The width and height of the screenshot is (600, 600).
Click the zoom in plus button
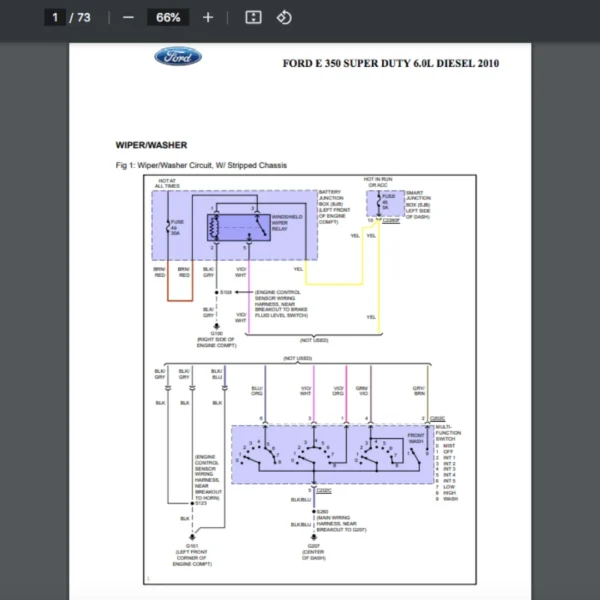coord(208,17)
